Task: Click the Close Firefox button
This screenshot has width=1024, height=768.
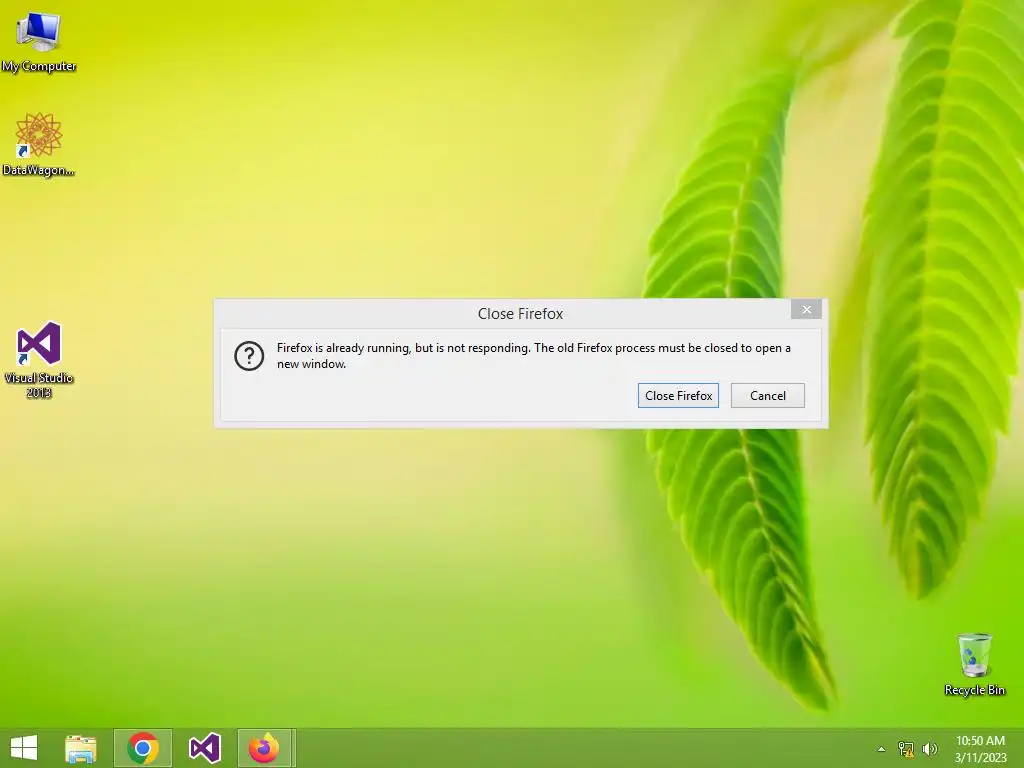Action: click(x=678, y=395)
